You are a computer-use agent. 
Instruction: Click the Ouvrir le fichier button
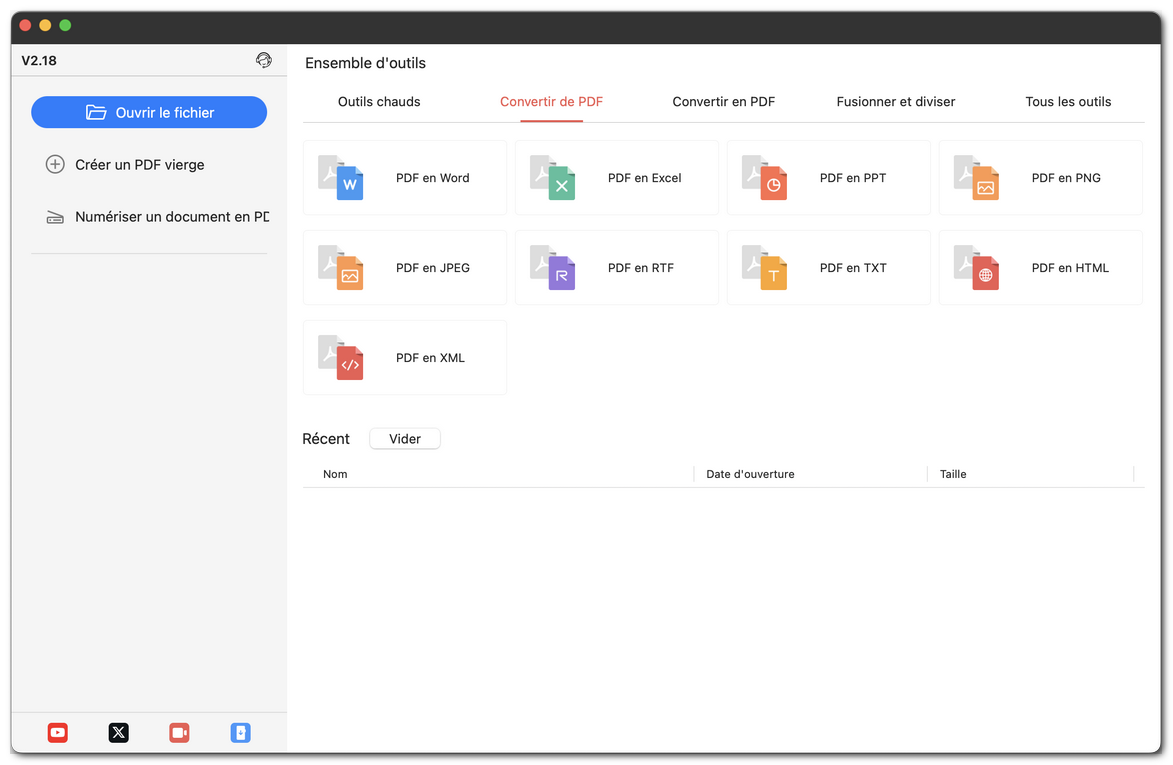149,112
